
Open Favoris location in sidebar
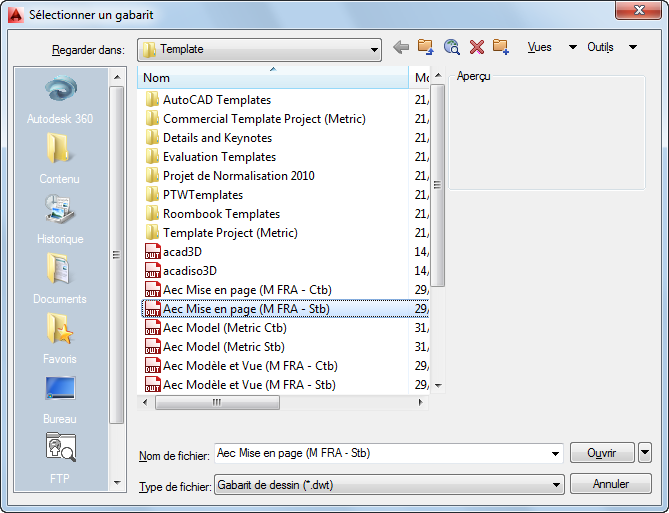60,339
